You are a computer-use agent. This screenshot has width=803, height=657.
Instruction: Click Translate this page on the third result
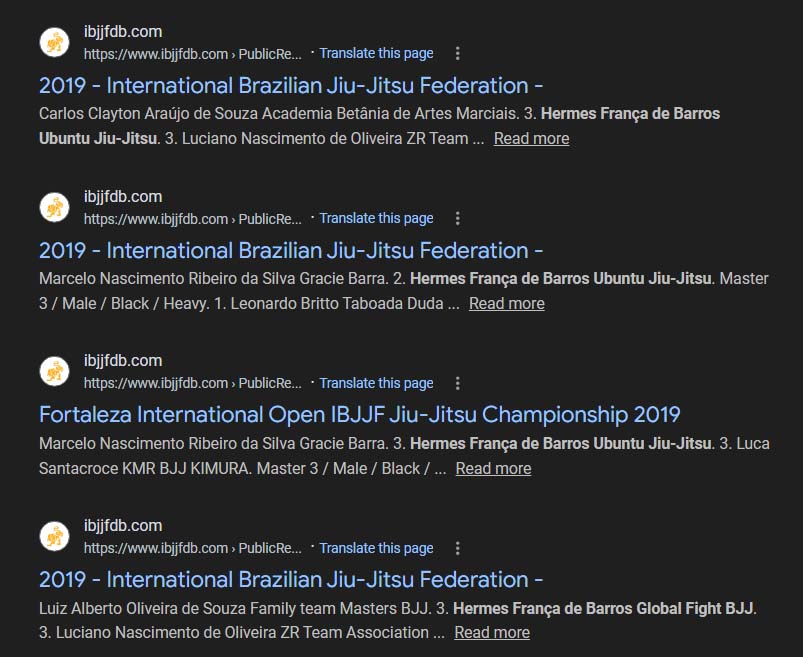point(376,383)
